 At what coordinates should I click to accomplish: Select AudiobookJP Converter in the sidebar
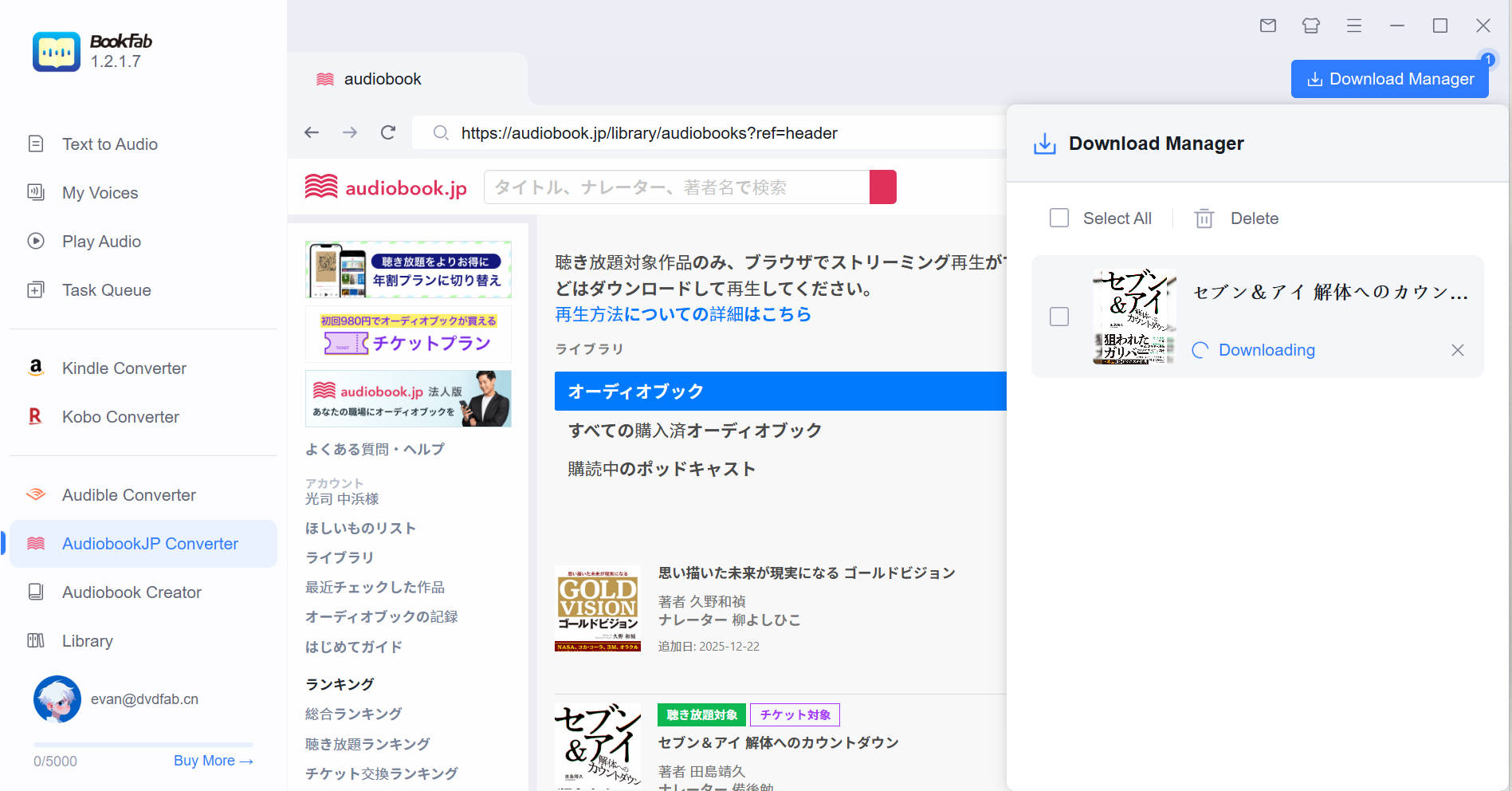(x=150, y=543)
